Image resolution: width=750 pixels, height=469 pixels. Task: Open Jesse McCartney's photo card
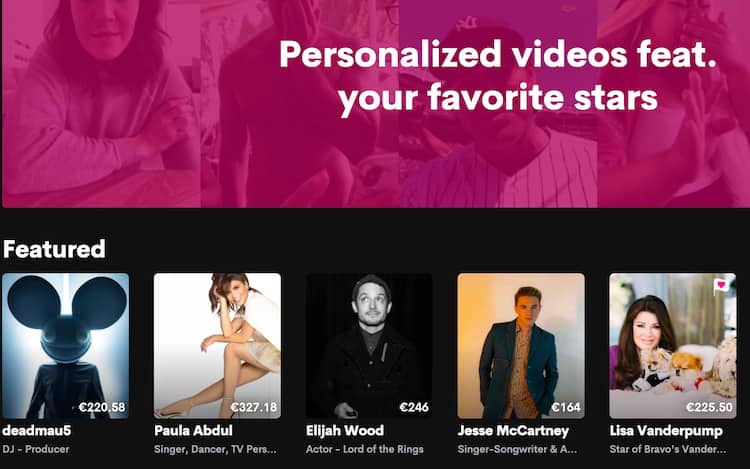pyautogui.click(x=521, y=346)
